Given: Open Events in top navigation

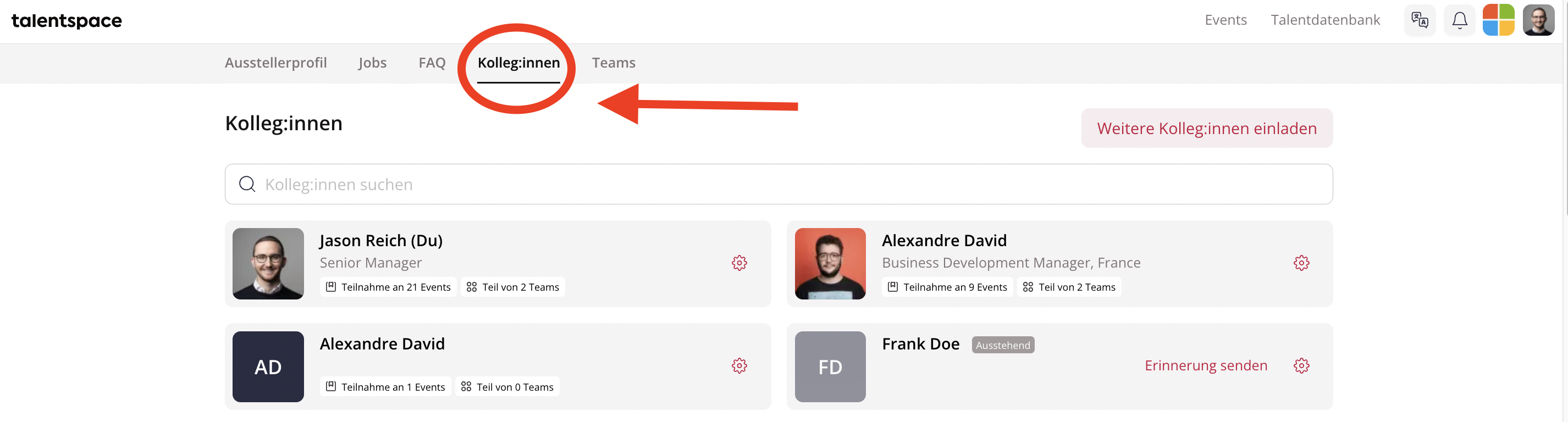Looking at the screenshot, I should pyautogui.click(x=1226, y=20).
